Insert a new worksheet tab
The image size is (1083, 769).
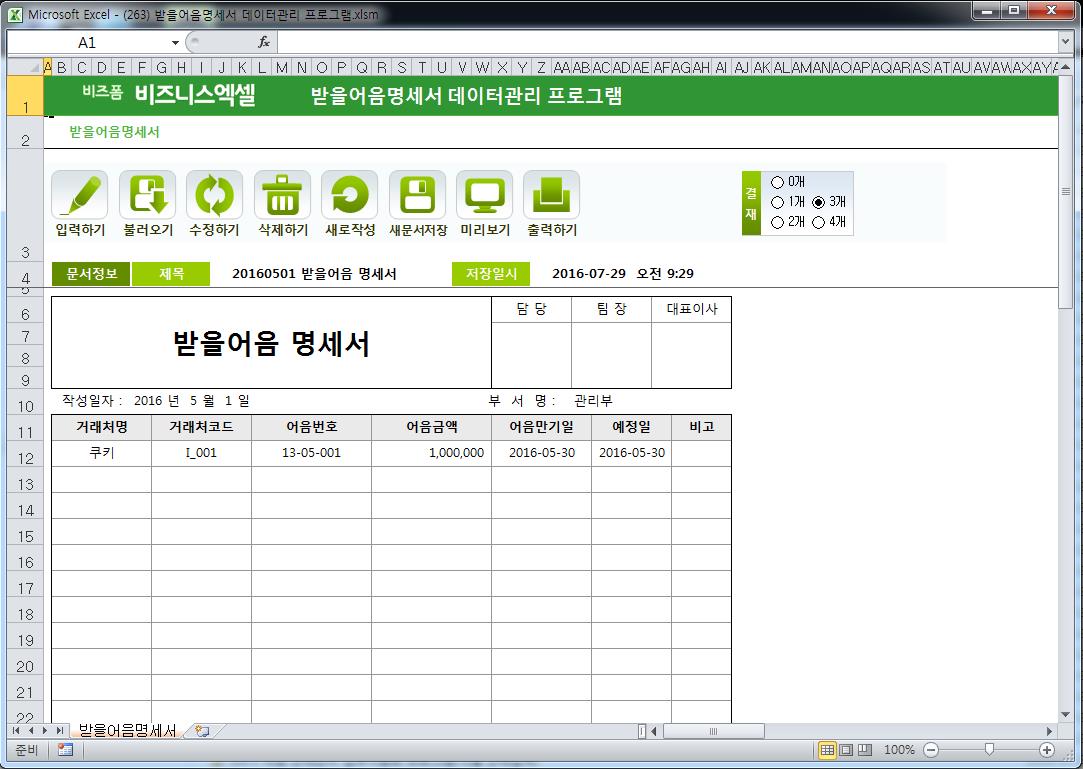point(202,731)
